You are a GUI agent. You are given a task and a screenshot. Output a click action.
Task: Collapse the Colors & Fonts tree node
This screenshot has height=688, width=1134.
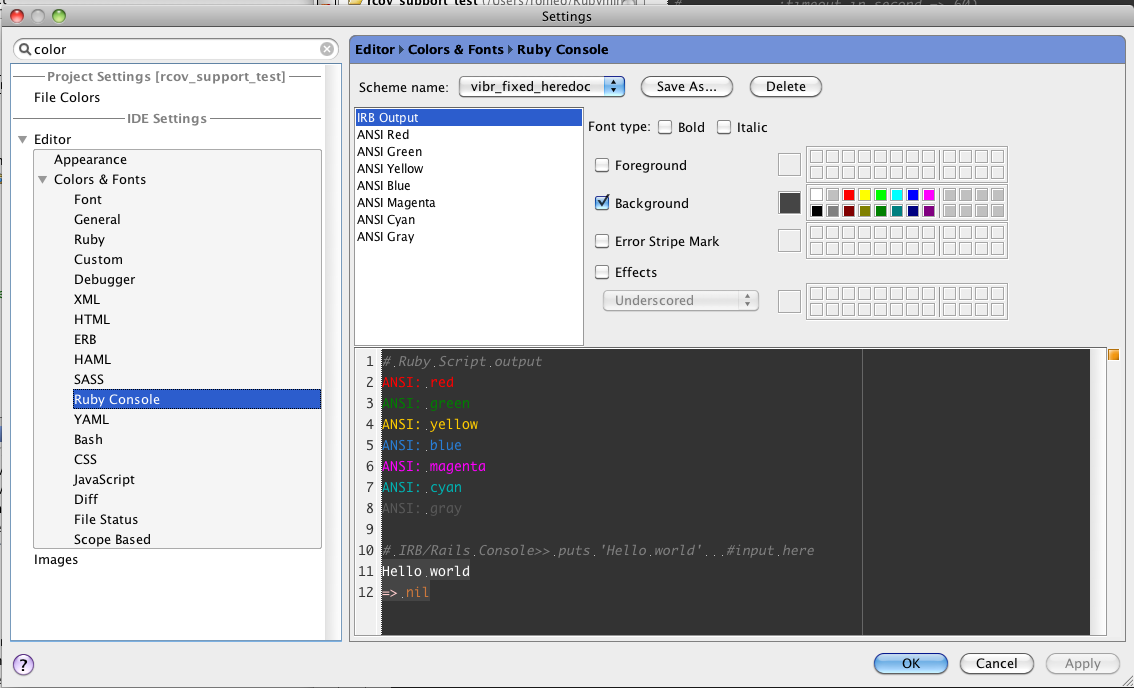pyautogui.click(x=43, y=179)
